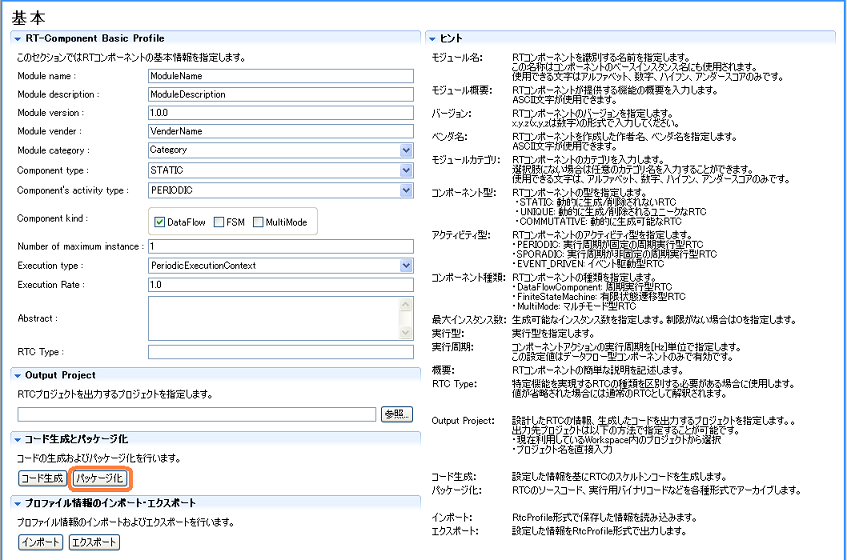Image resolution: width=847 pixels, height=560 pixels.
Task: Open the Execution type dropdown PeriodicExecutionContext
Action: pyautogui.click(x=406, y=266)
